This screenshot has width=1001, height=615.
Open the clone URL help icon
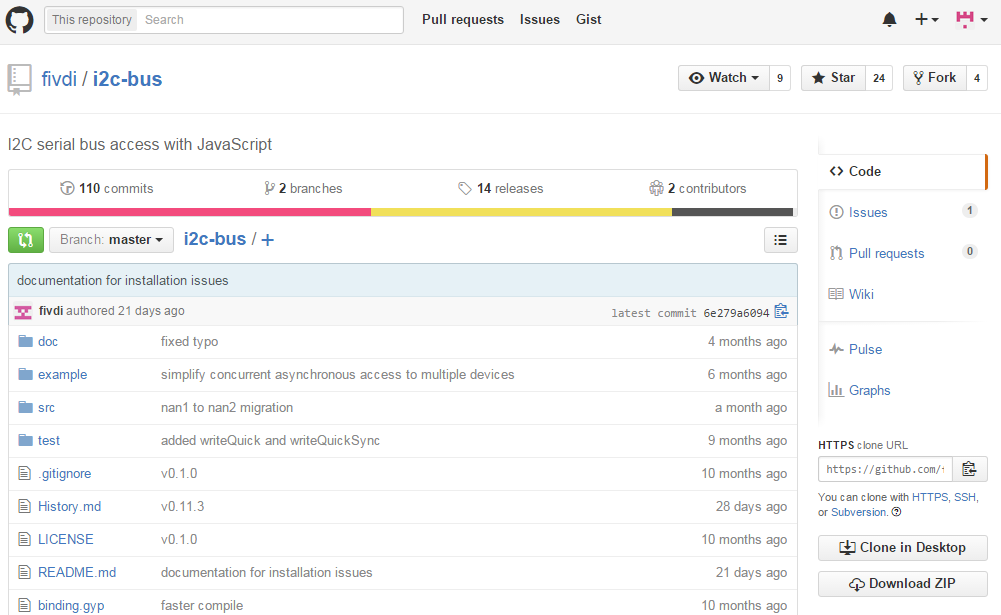click(x=896, y=512)
